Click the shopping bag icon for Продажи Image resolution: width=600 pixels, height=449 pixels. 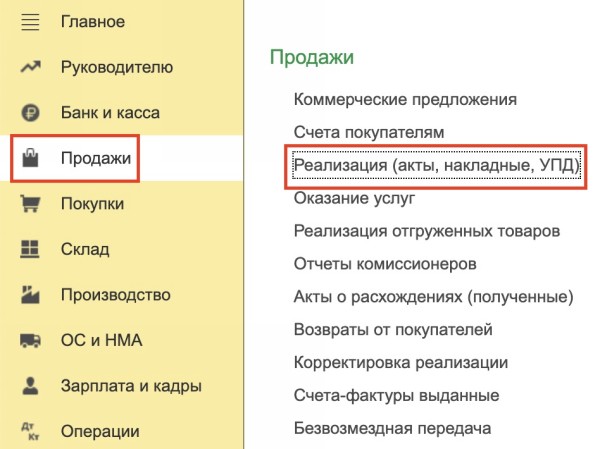(x=30, y=159)
